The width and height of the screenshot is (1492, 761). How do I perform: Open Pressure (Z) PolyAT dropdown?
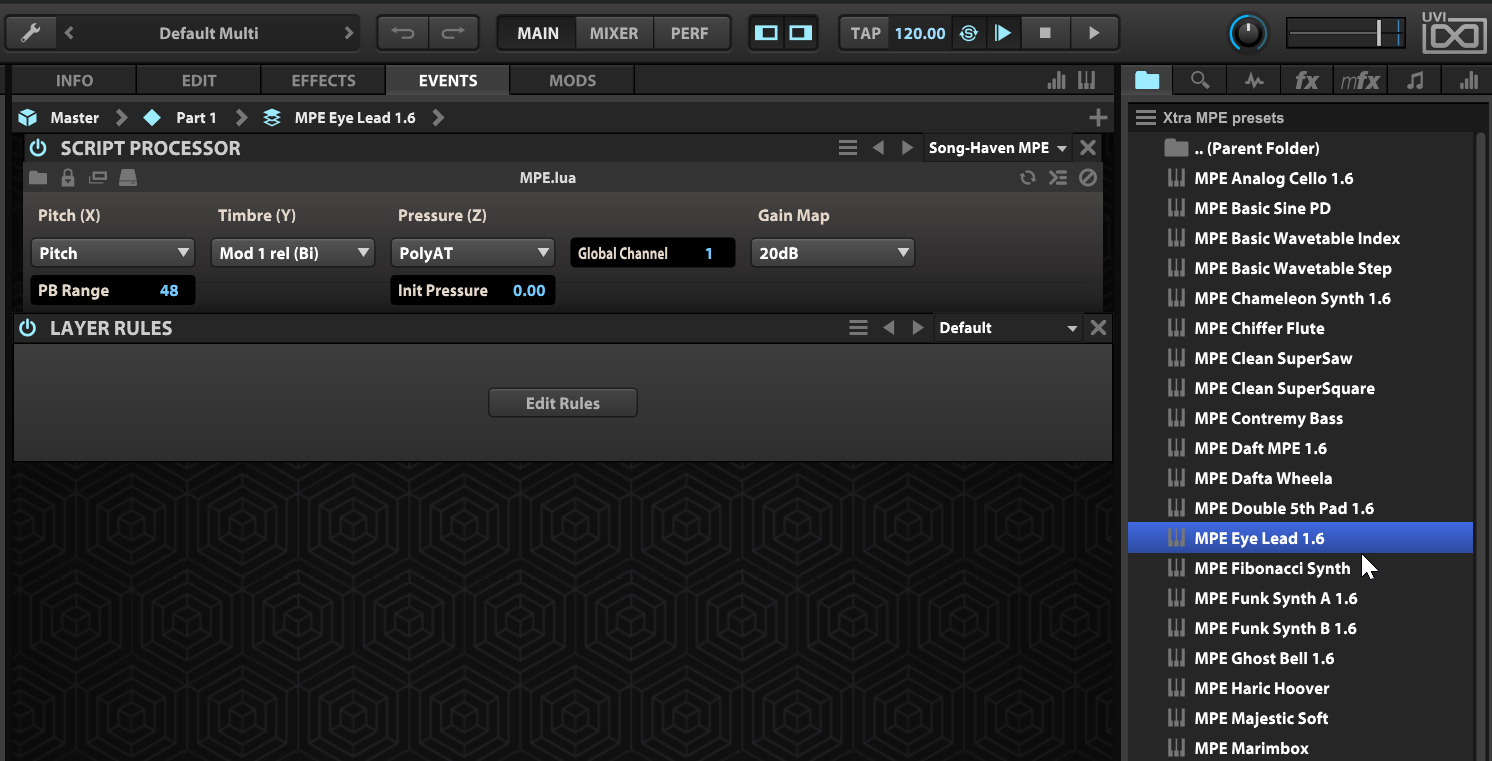click(473, 253)
